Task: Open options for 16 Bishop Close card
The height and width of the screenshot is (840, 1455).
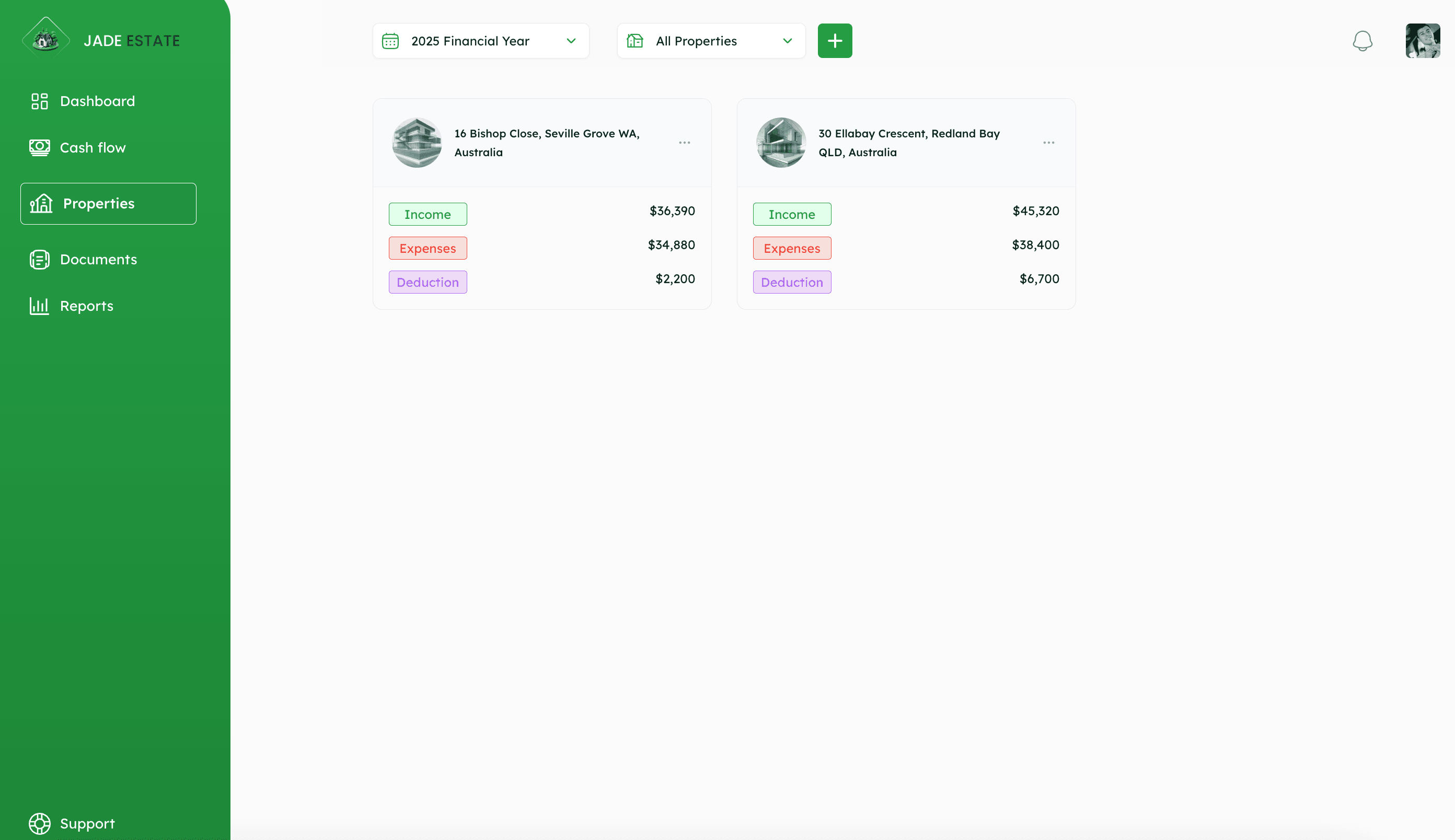Action: coord(684,143)
